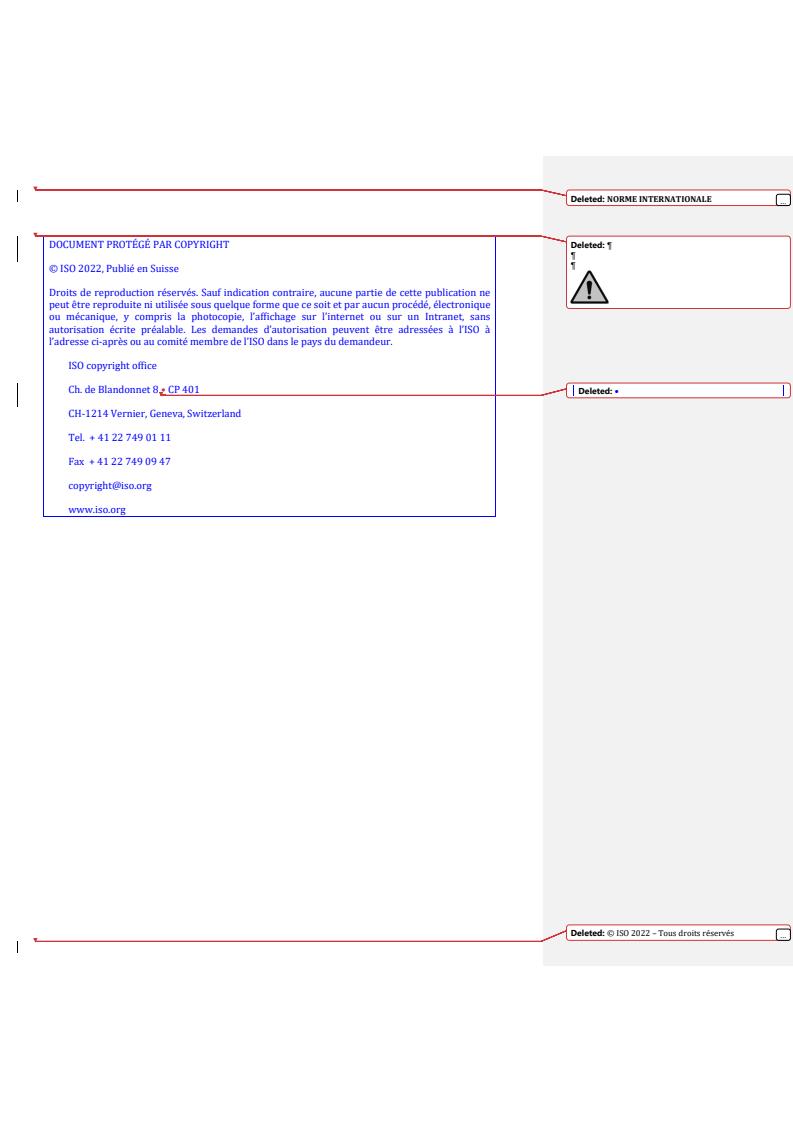Expand the ellipsis on the Tous droits réservés balloon
The width and height of the screenshot is (793, 1122).
[x=783, y=934]
